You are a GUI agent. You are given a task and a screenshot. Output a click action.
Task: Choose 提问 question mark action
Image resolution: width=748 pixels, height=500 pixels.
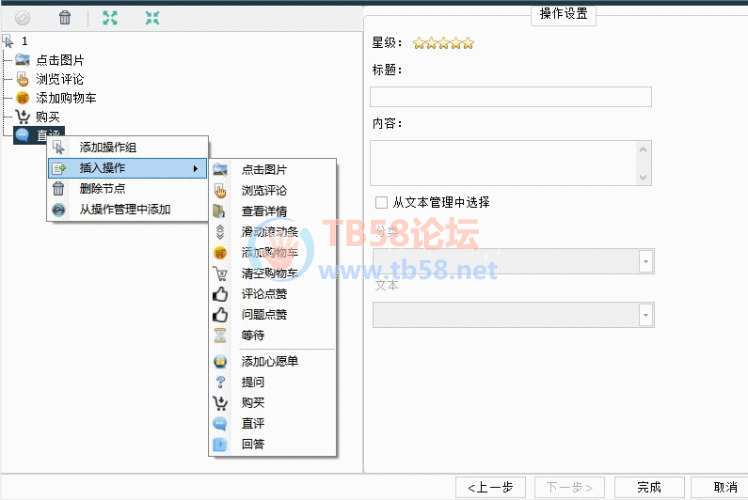(x=253, y=382)
